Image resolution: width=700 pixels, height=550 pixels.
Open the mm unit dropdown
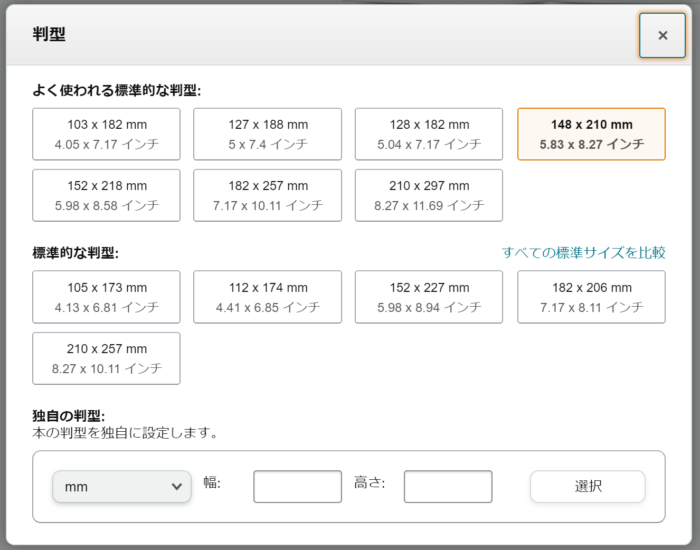point(122,486)
